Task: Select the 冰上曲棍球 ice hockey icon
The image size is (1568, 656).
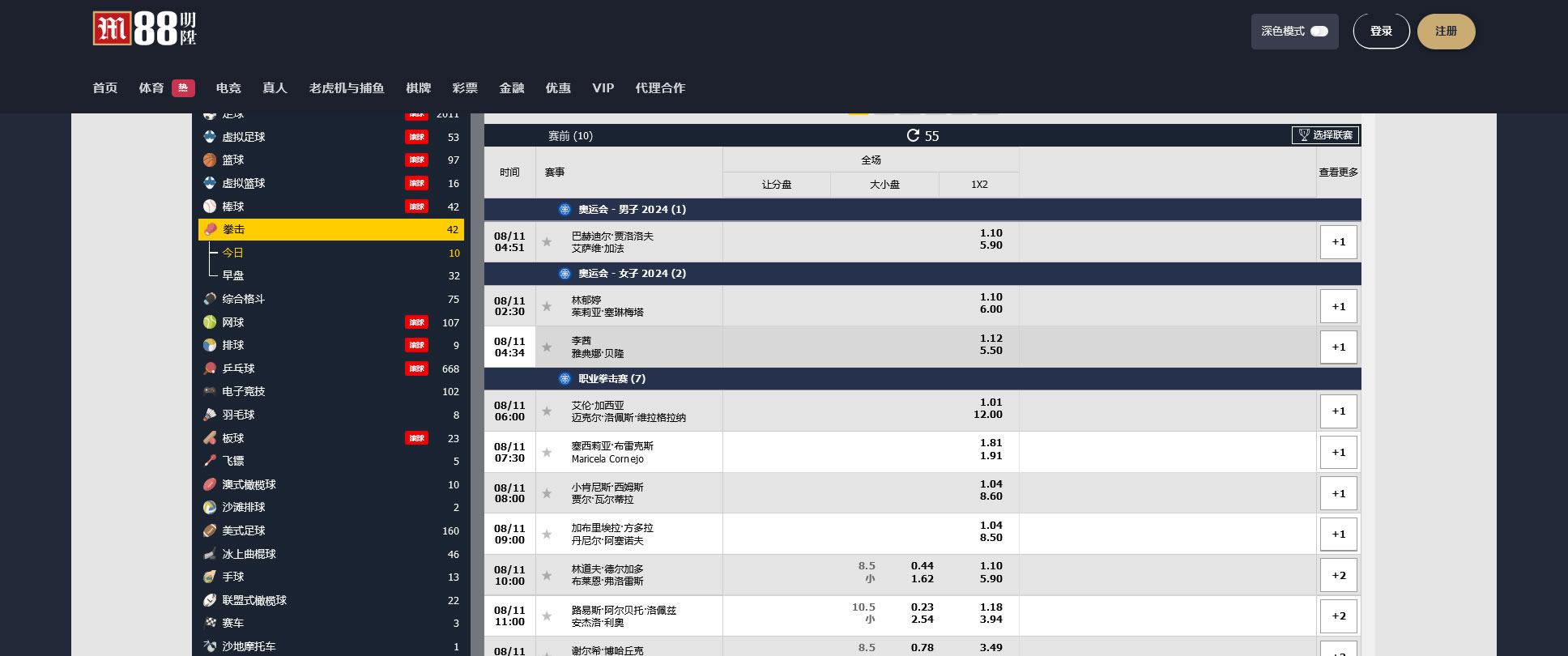Action: pyautogui.click(x=210, y=554)
